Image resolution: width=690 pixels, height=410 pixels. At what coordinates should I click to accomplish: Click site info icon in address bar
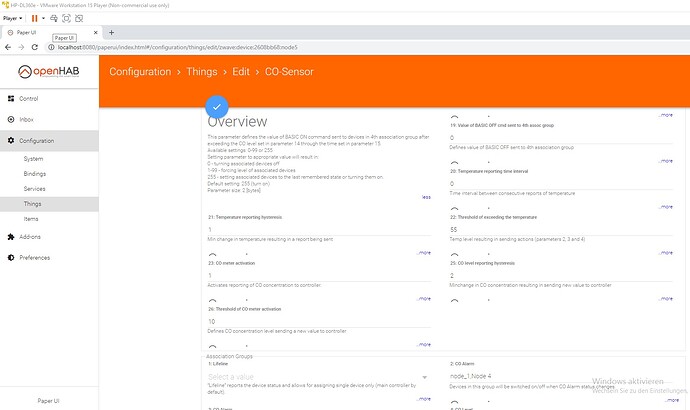pos(51,47)
